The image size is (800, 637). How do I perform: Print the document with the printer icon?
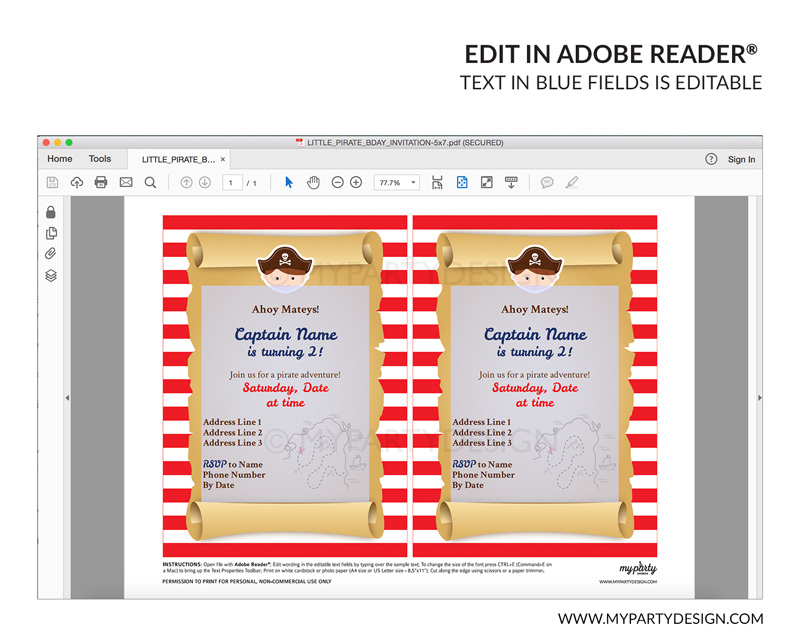(x=101, y=183)
